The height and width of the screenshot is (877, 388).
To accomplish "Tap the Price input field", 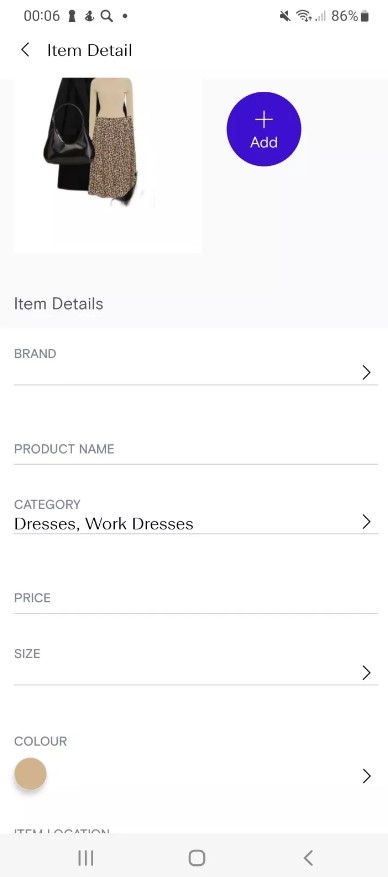I will click(x=196, y=600).
